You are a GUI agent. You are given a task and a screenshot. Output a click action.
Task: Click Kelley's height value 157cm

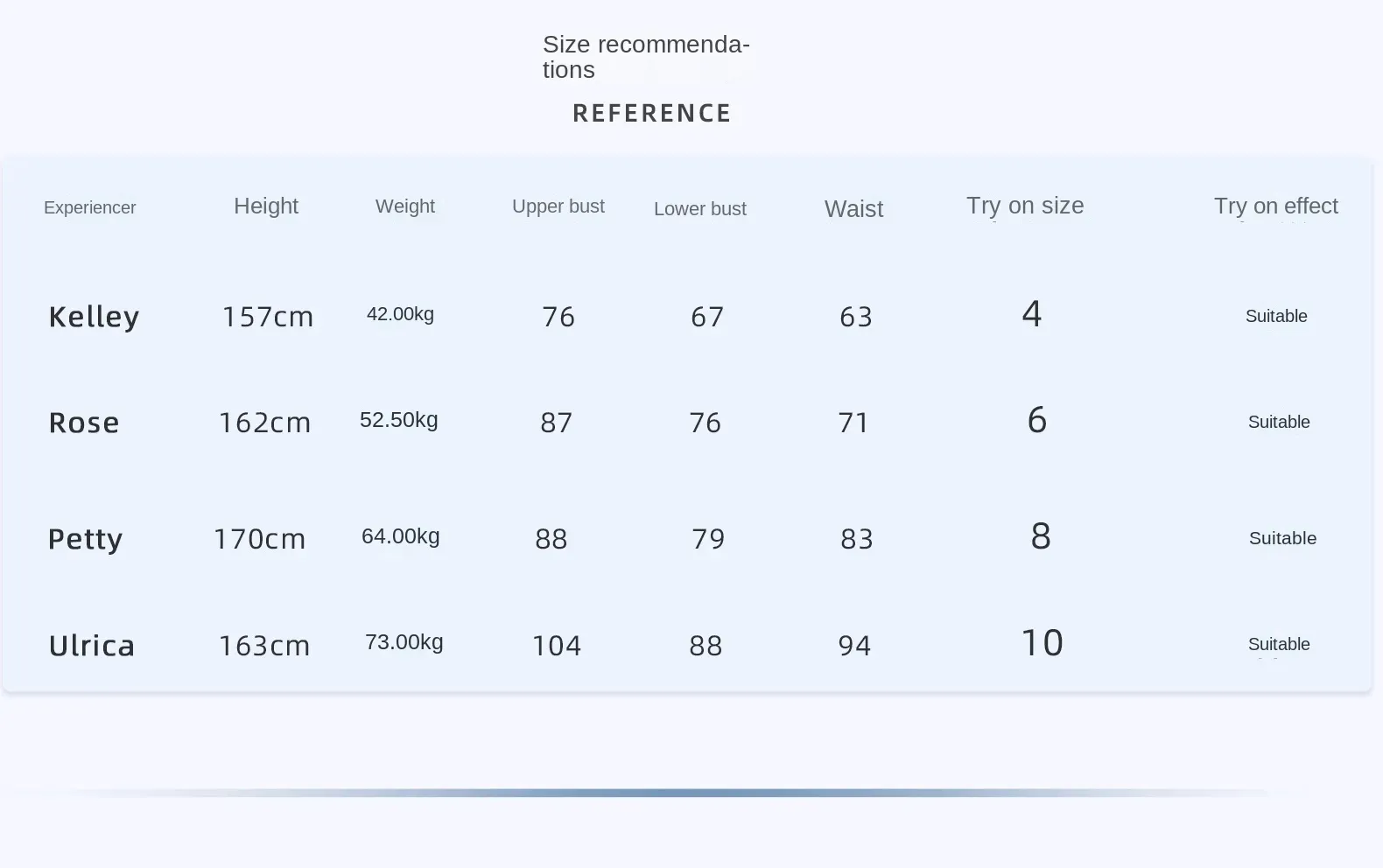point(268,317)
